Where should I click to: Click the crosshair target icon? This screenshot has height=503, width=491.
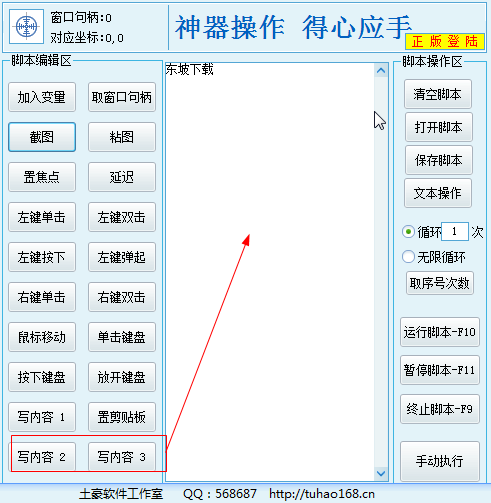[26, 27]
